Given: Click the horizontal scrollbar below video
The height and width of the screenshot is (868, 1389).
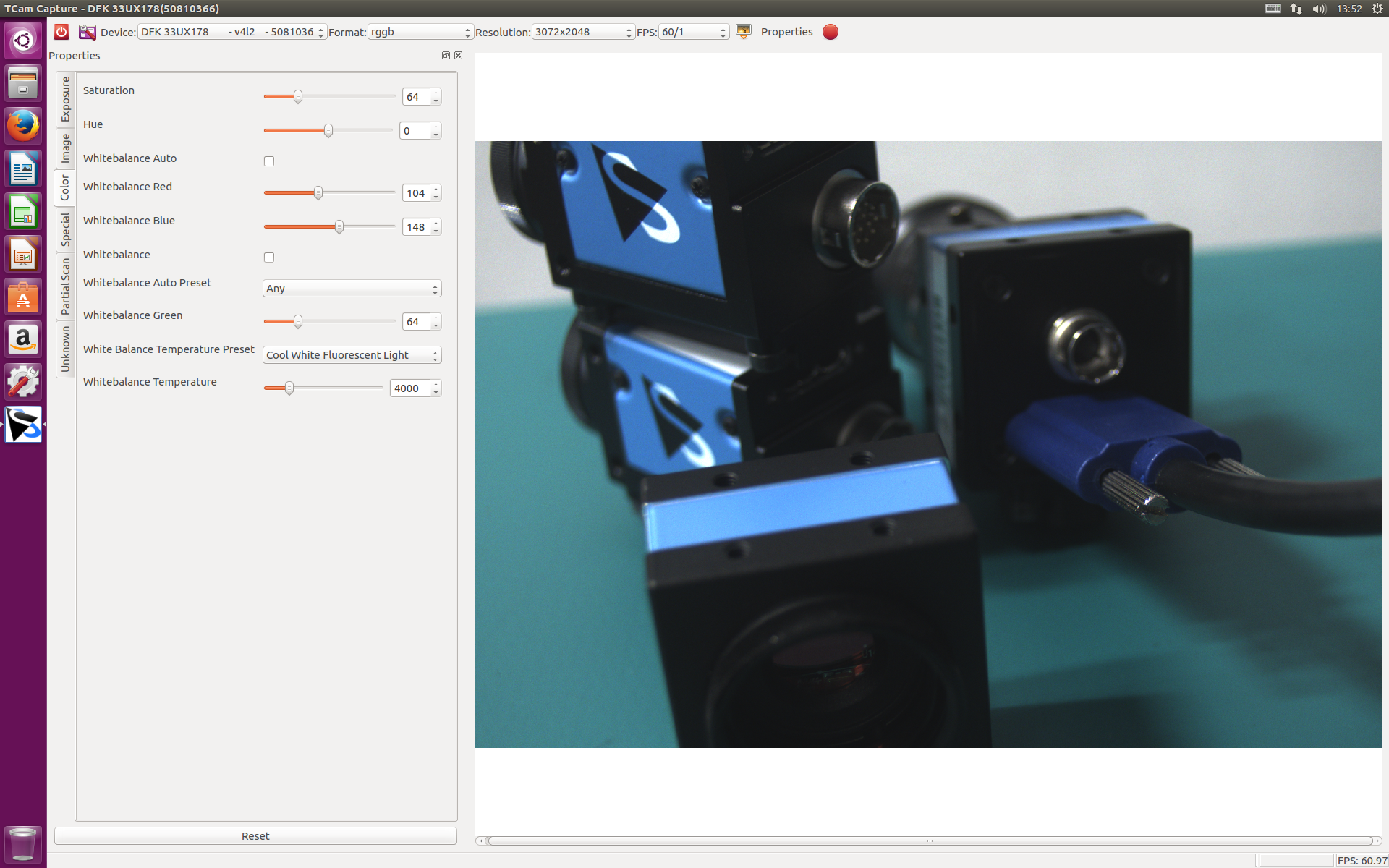Looking at the screenshot, I should pyautogui.click(x=929, y=841).
